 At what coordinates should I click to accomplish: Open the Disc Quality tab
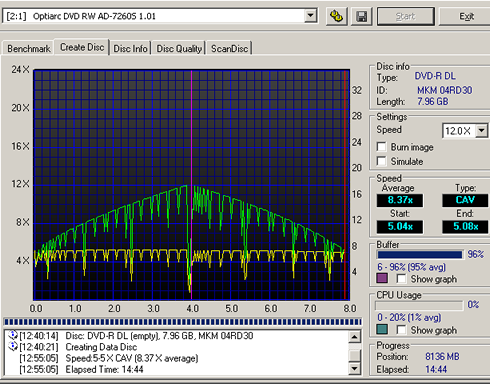179,49
